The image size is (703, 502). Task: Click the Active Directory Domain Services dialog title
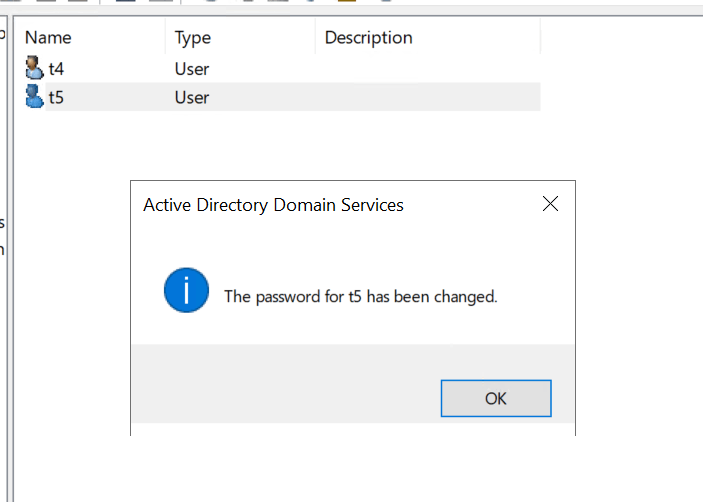tap(273, 205)
